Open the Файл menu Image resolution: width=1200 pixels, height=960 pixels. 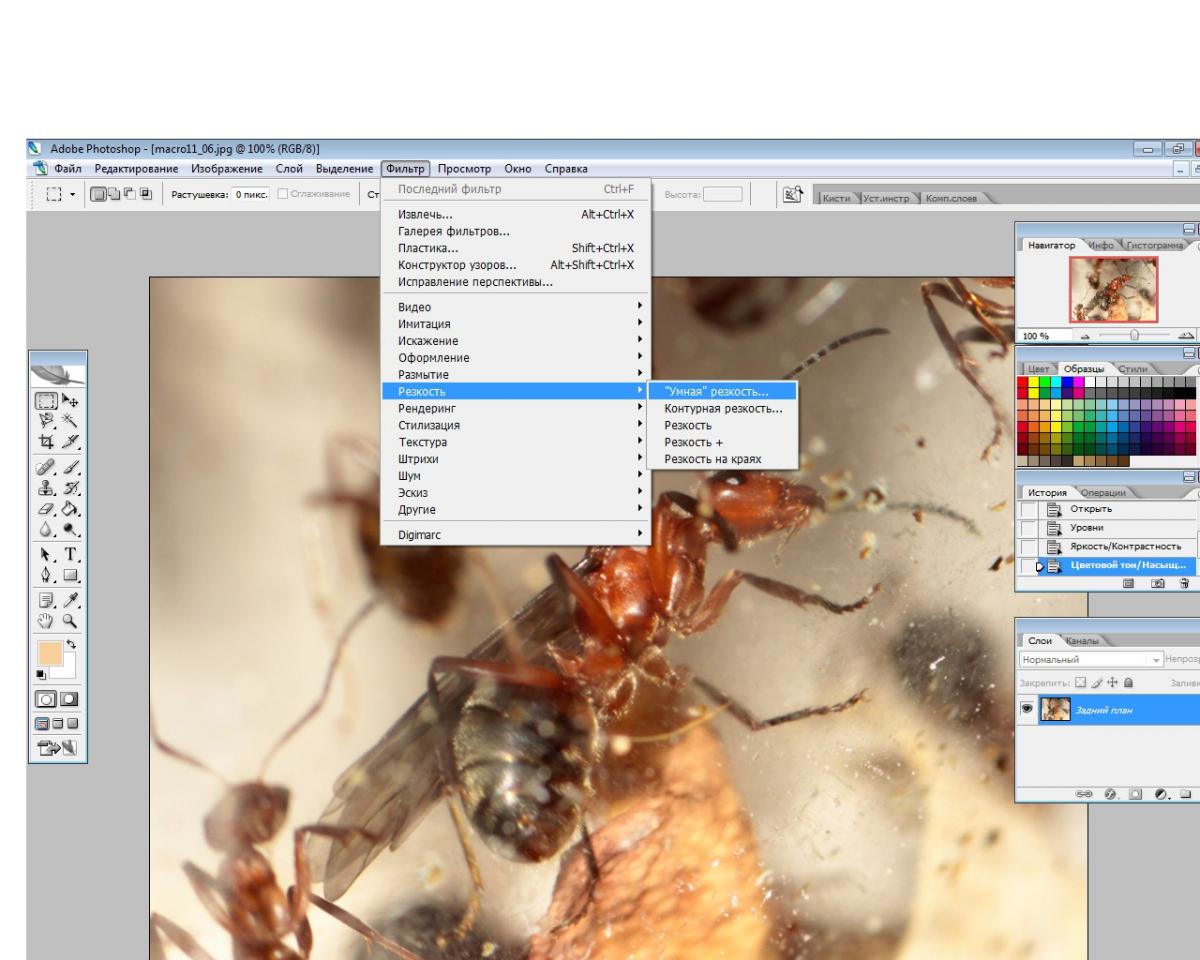68,168
